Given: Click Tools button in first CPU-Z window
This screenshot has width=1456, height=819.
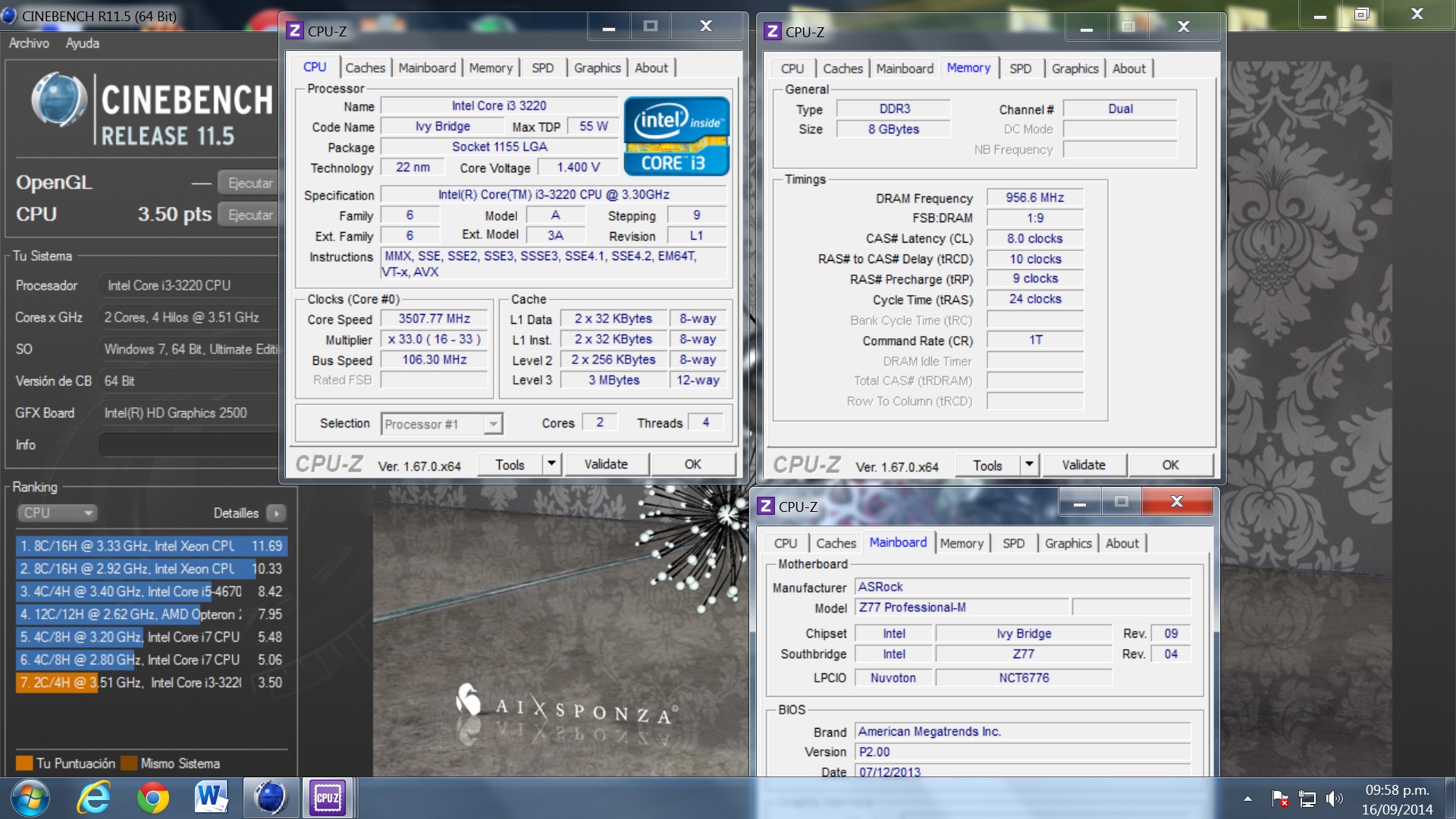Looking at the screenshot, I should pos(510,465).
